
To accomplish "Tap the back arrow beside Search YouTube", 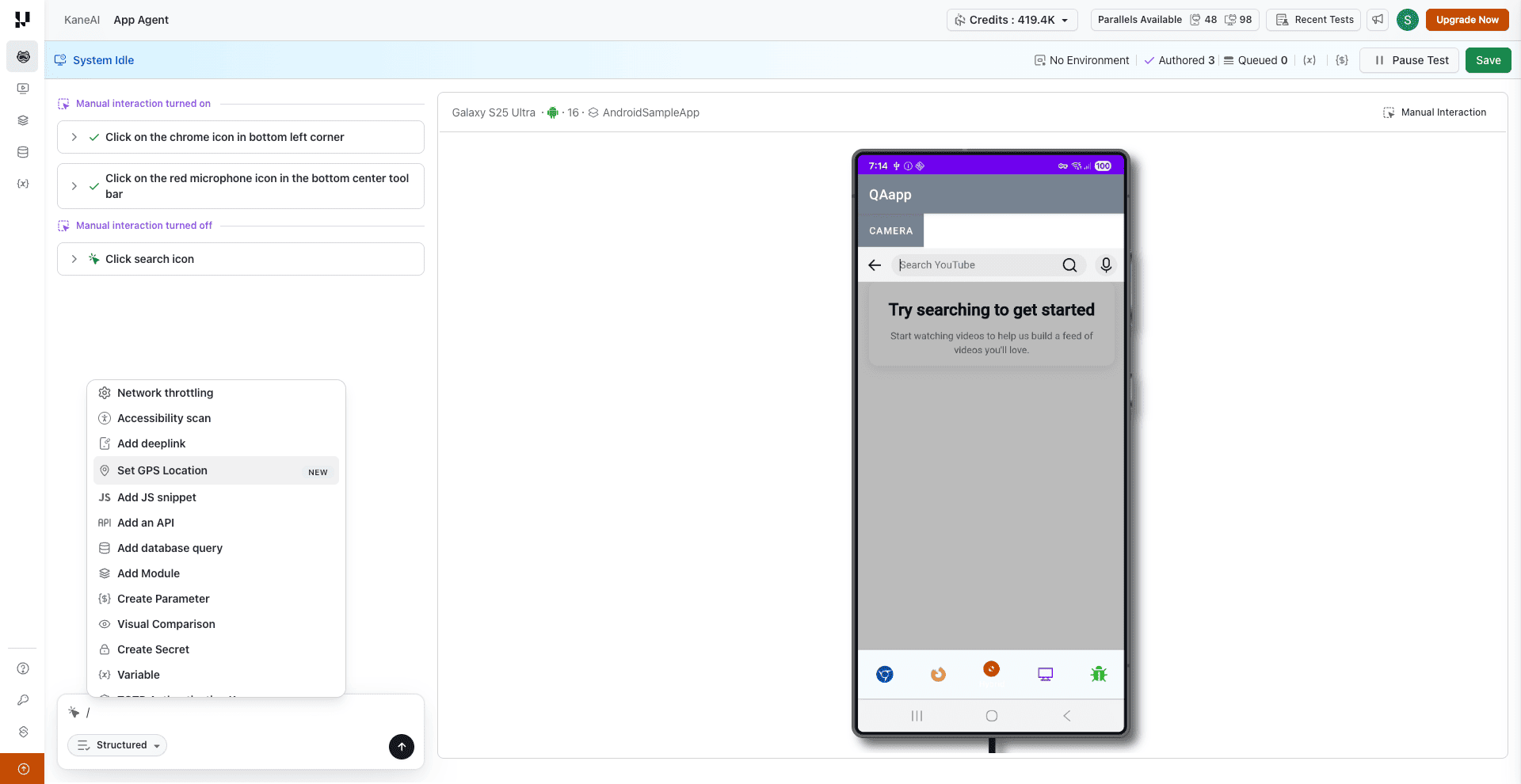I will 875,265.
